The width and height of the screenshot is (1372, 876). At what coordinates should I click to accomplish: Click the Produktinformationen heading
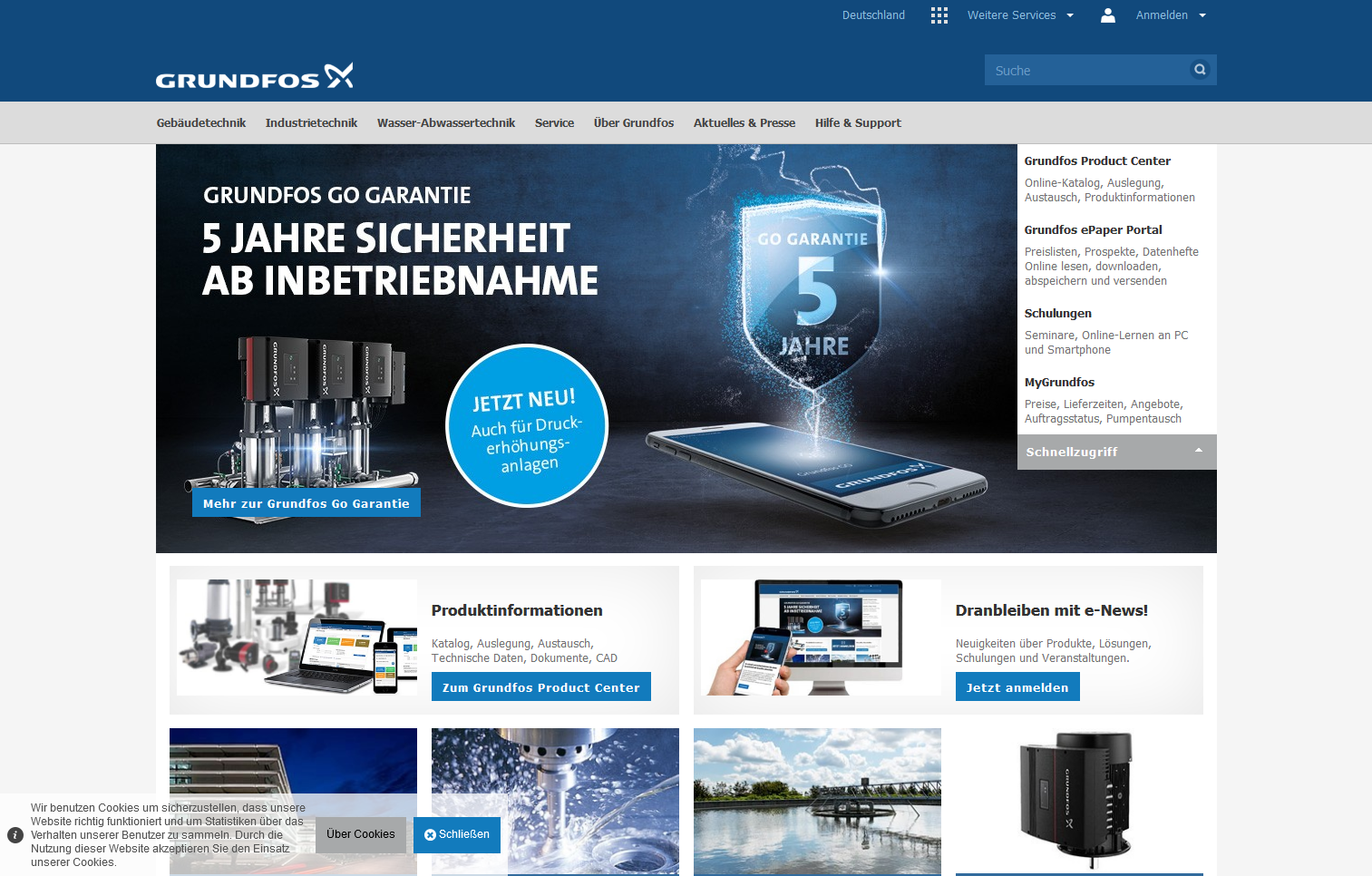click(517, 610)
